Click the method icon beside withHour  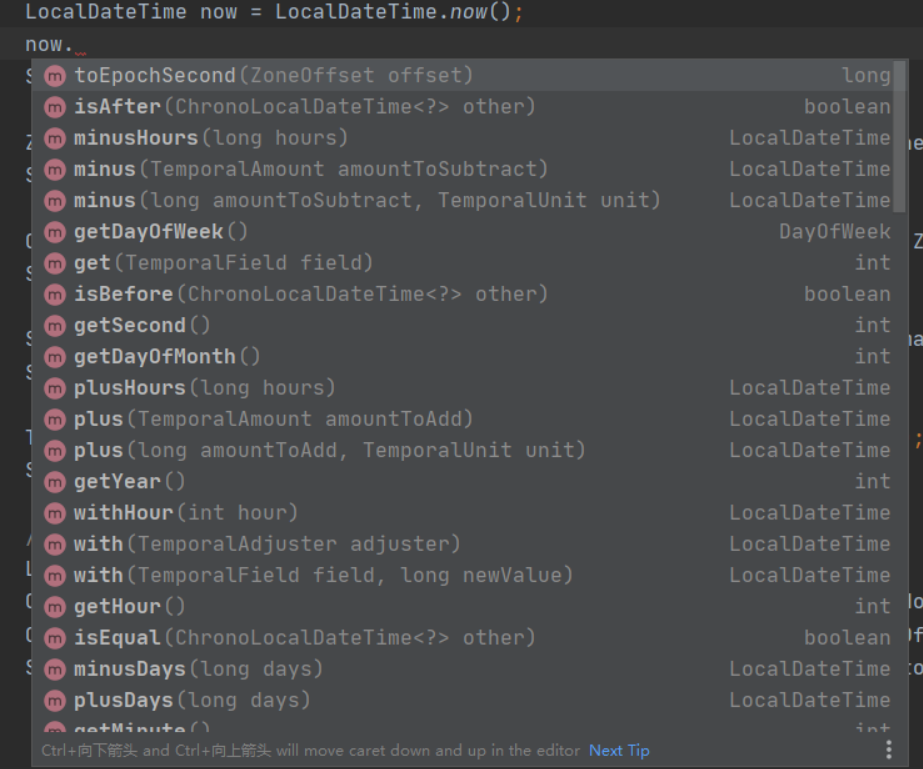[55, 513]
